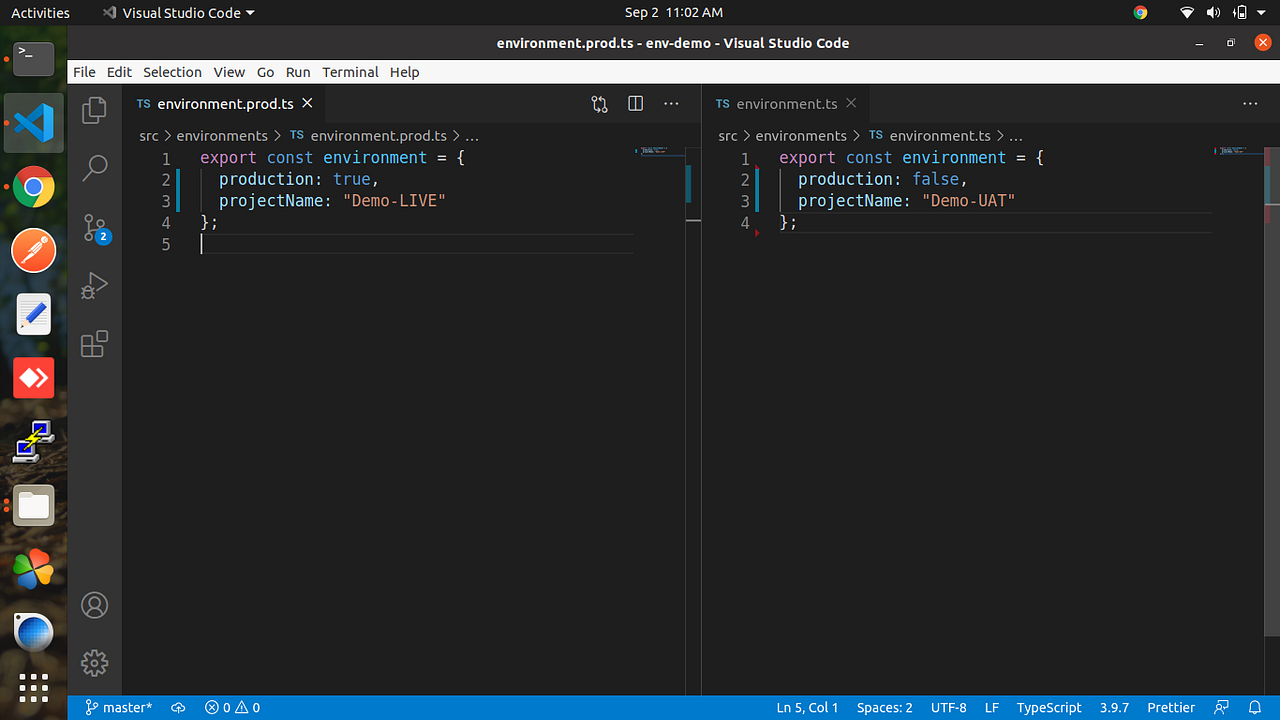Open the Source Control view
Viewport: 1280px width, 720px height.
(94, 227)
